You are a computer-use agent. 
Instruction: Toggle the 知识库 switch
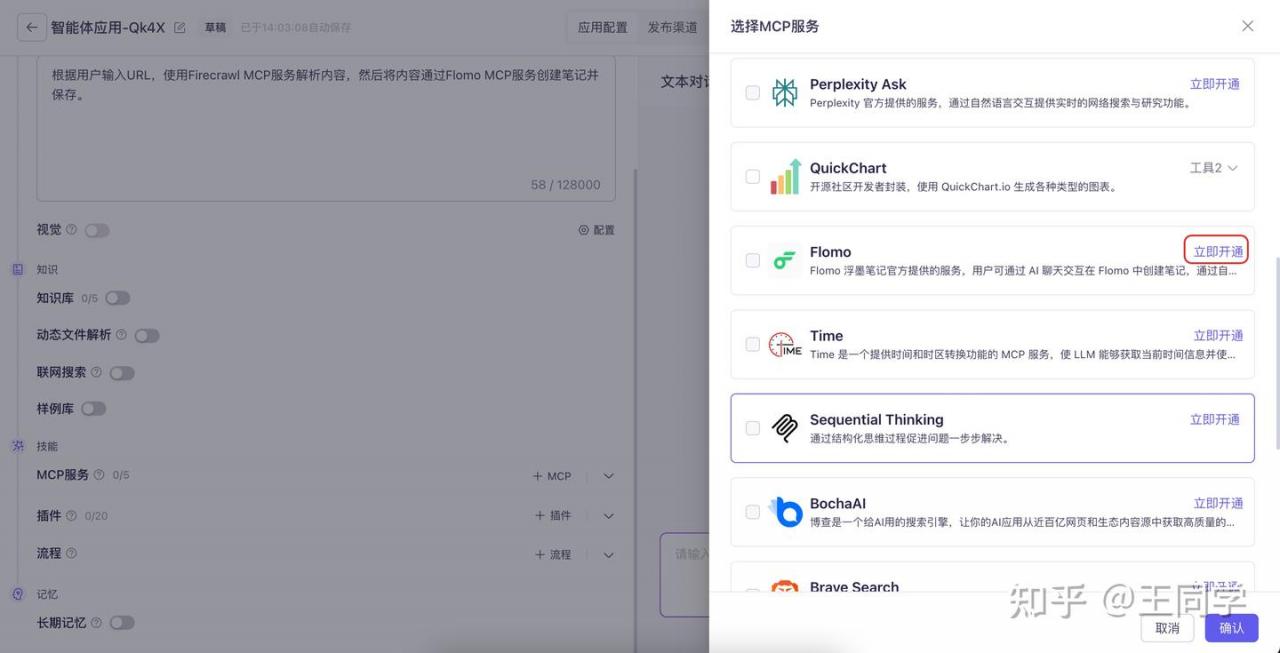[117, 298]
